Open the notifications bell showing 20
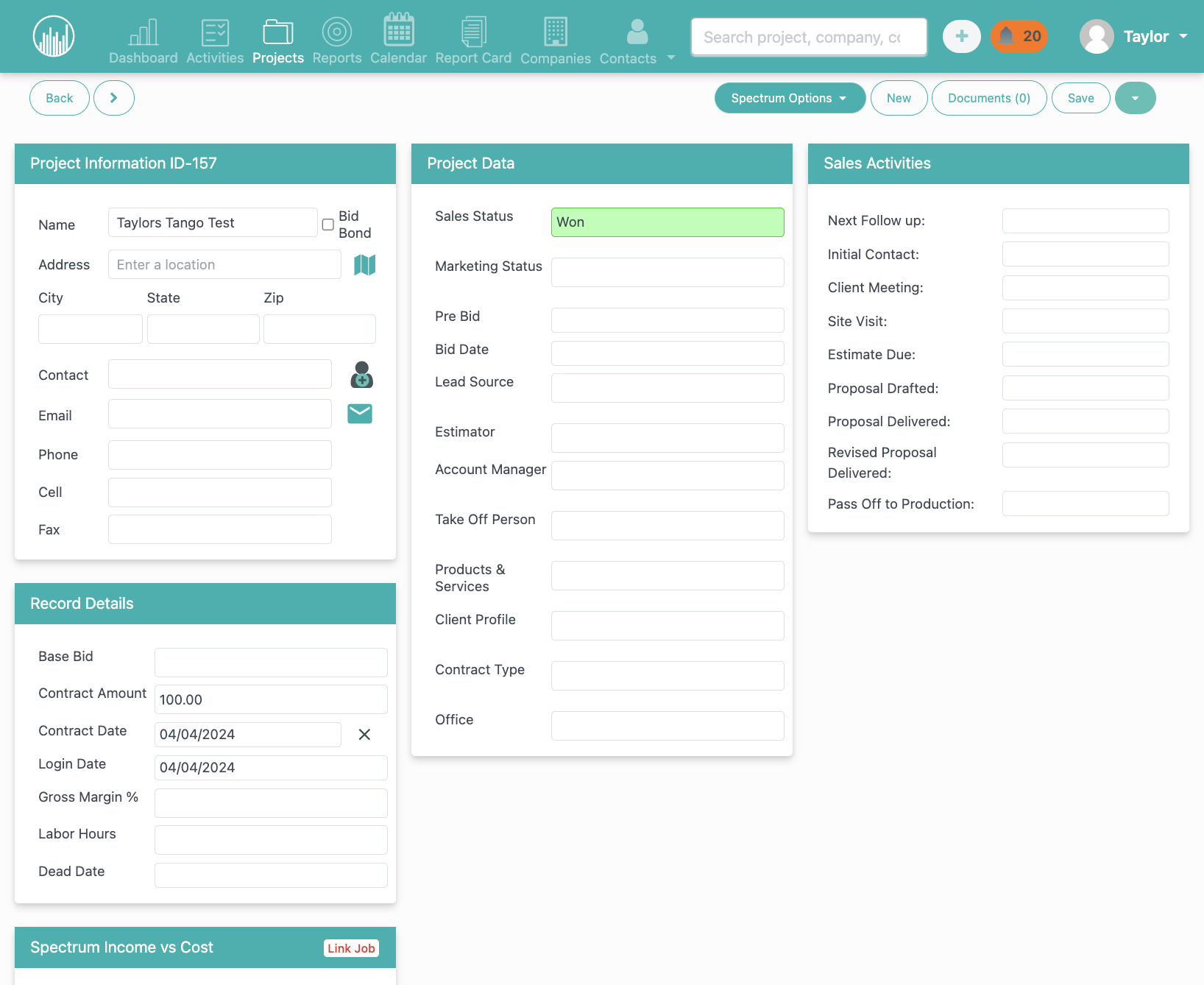 tap(1019, 36)
